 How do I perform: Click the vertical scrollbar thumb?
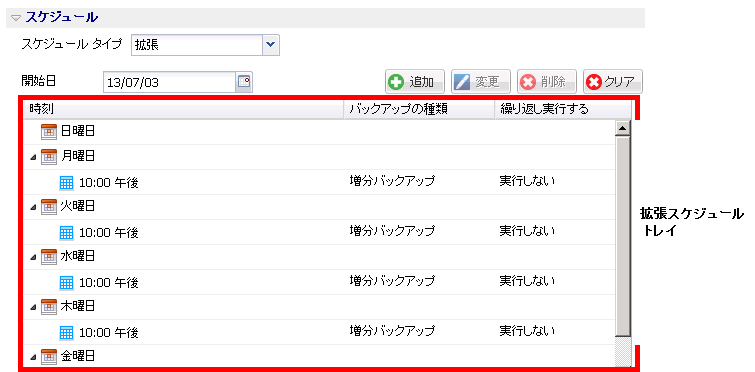[x=623, y=237]
